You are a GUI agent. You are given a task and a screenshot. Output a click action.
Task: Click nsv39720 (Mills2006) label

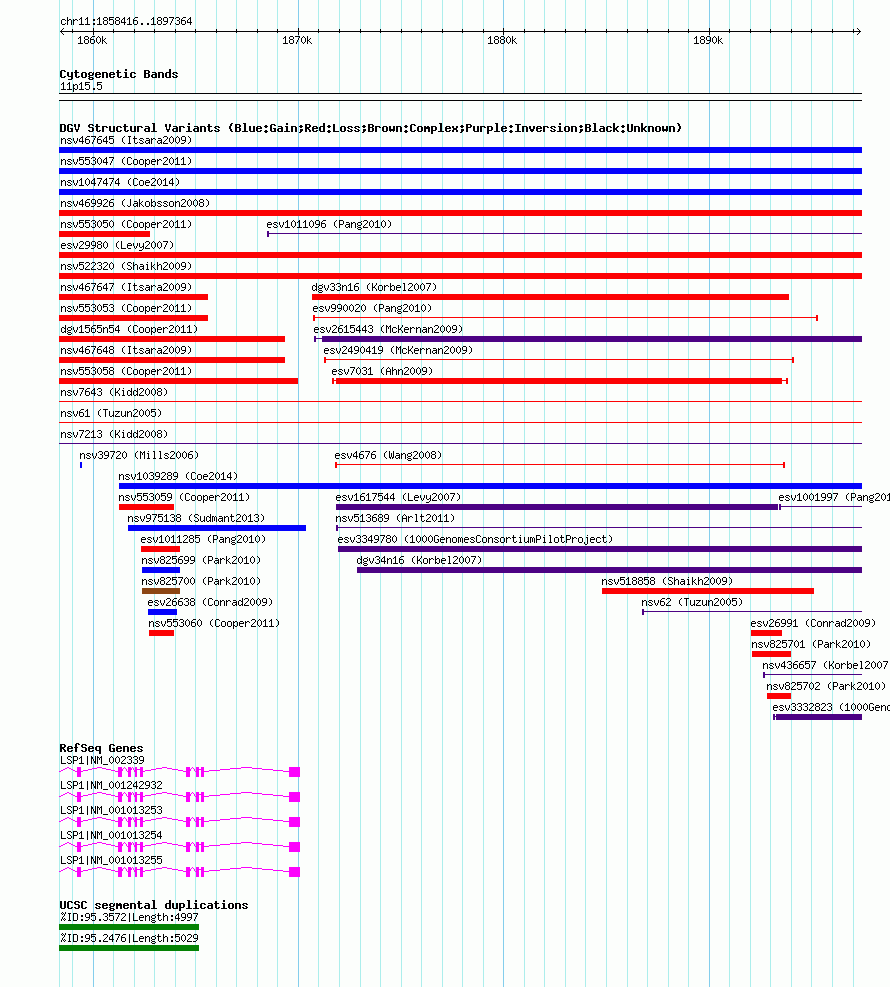point(139,455)
